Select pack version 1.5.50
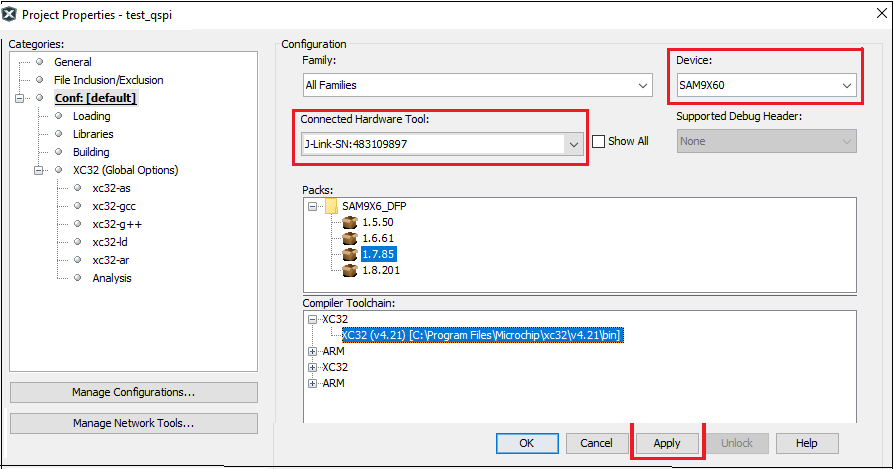The image size is (893, 469). pyautogui.click(x=378, y=222)
